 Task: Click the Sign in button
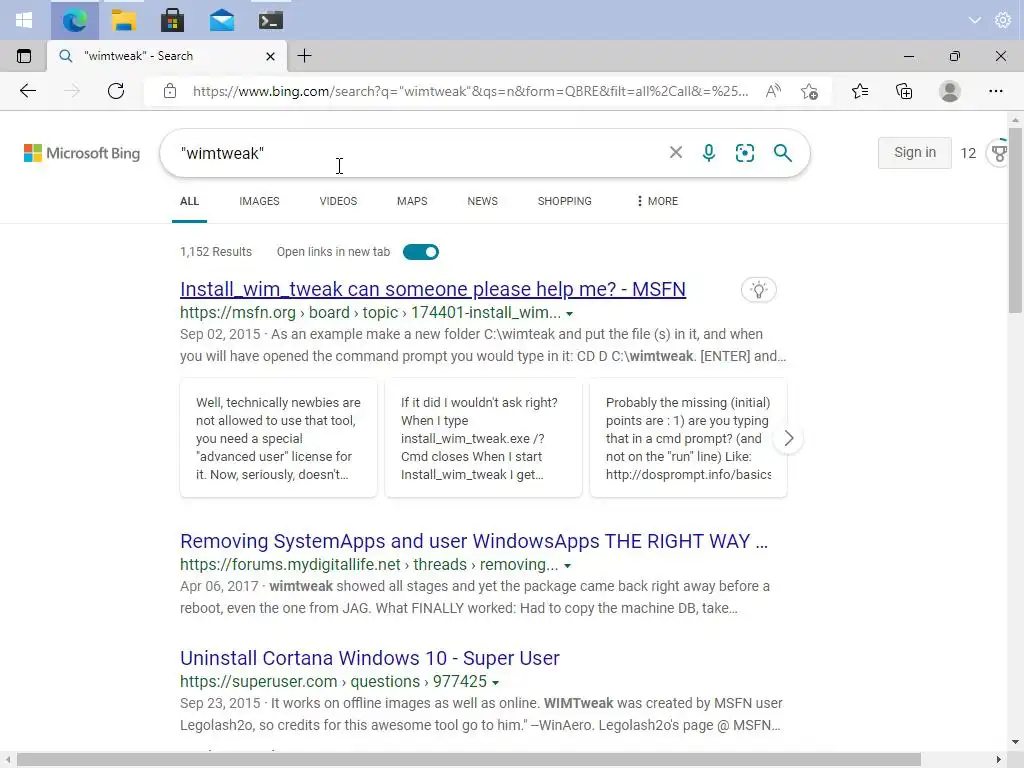[914, 153]
